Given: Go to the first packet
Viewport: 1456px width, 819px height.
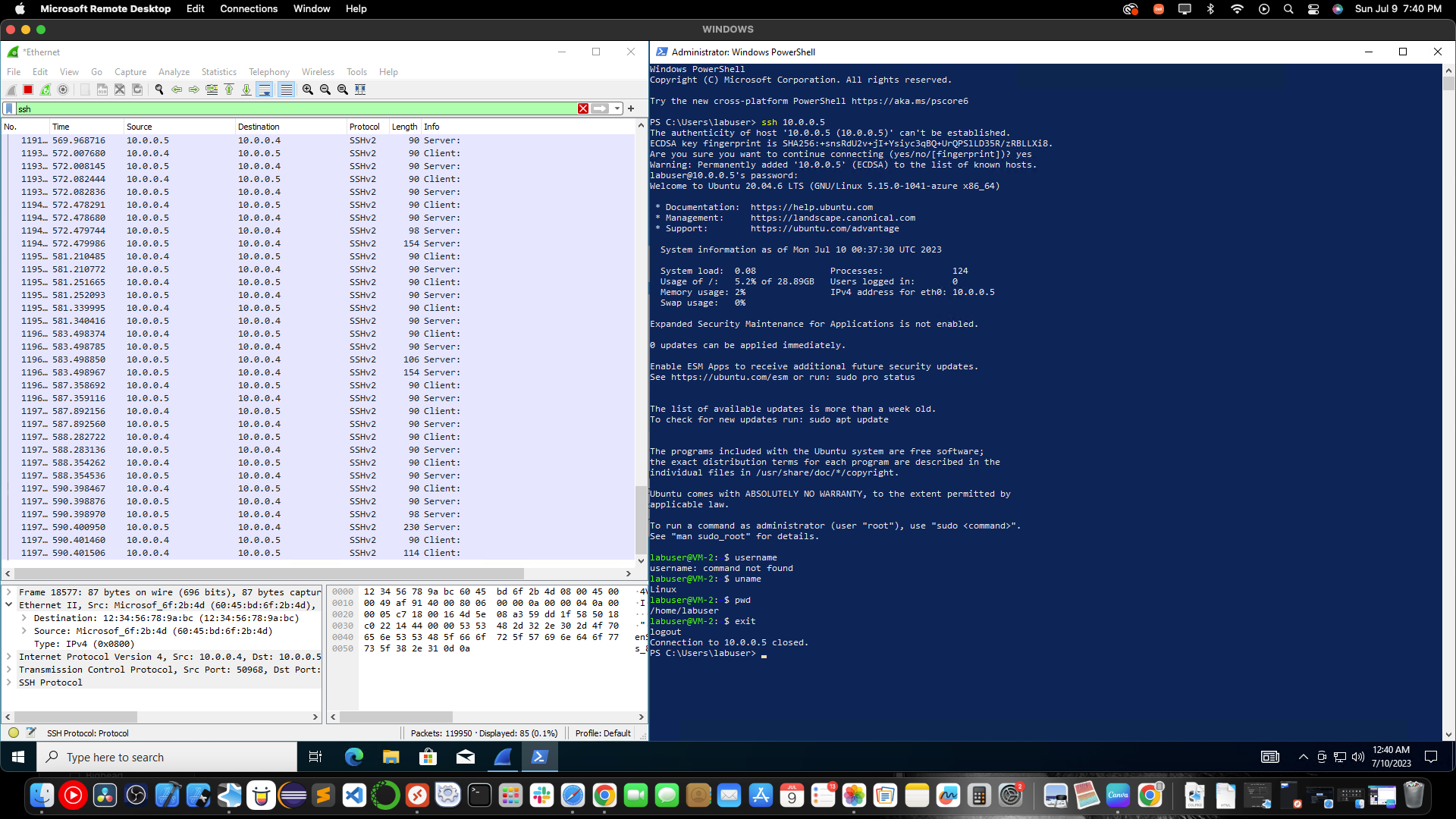Looking at the screenshot, I should point(229,89).
